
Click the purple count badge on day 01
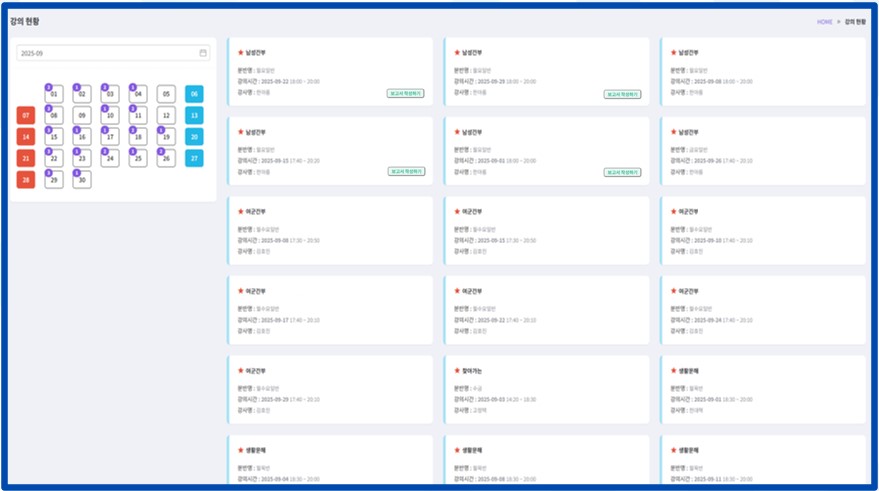coord(48,87)
